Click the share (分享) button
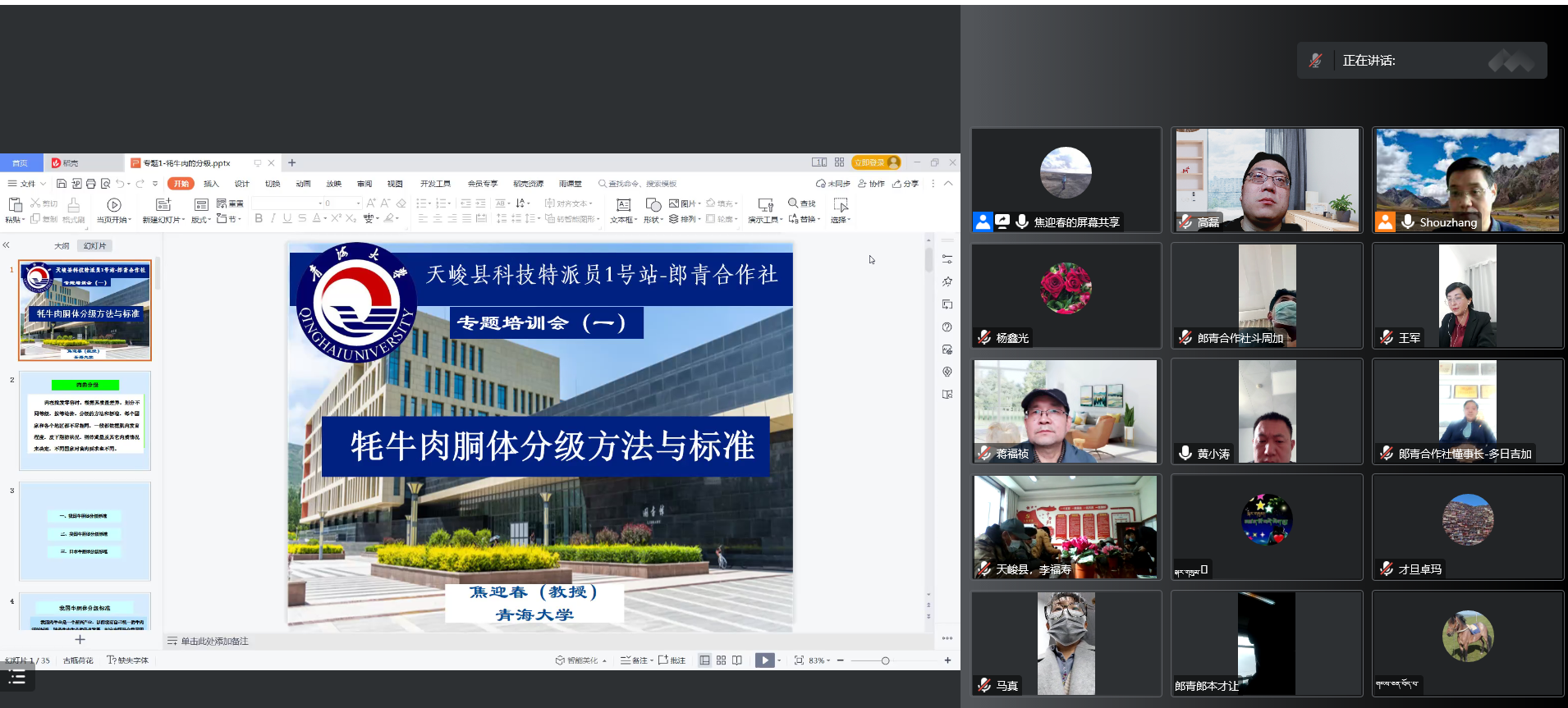Viewport: 1568px width, 708px height. pos(905,184)
